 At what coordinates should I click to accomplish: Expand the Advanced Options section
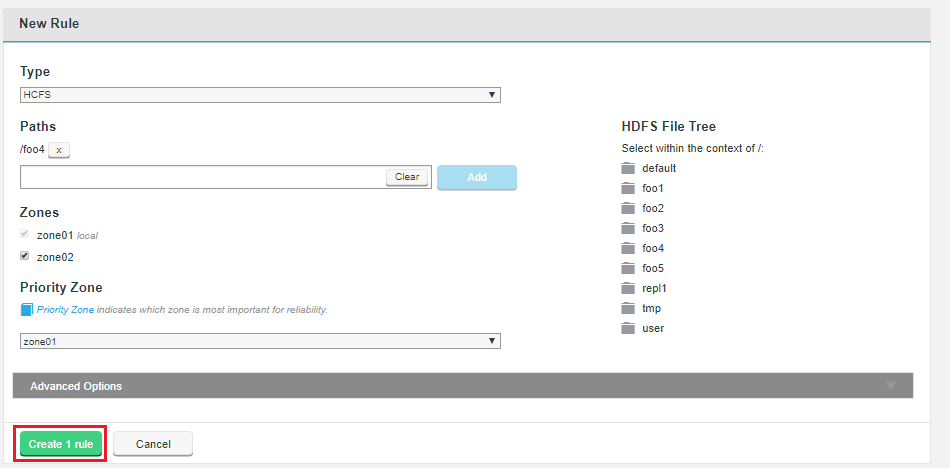coord(463,386)
